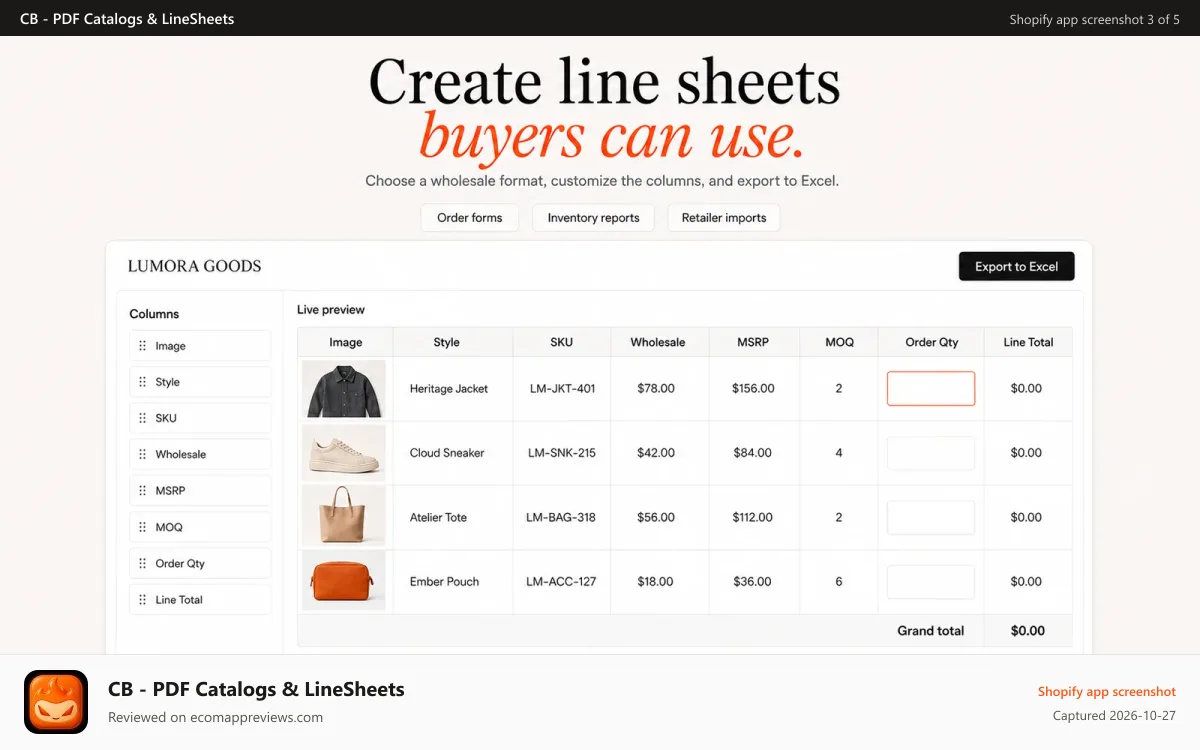
Task: Click the drag handle beside Style column
Action: point(143,382)
